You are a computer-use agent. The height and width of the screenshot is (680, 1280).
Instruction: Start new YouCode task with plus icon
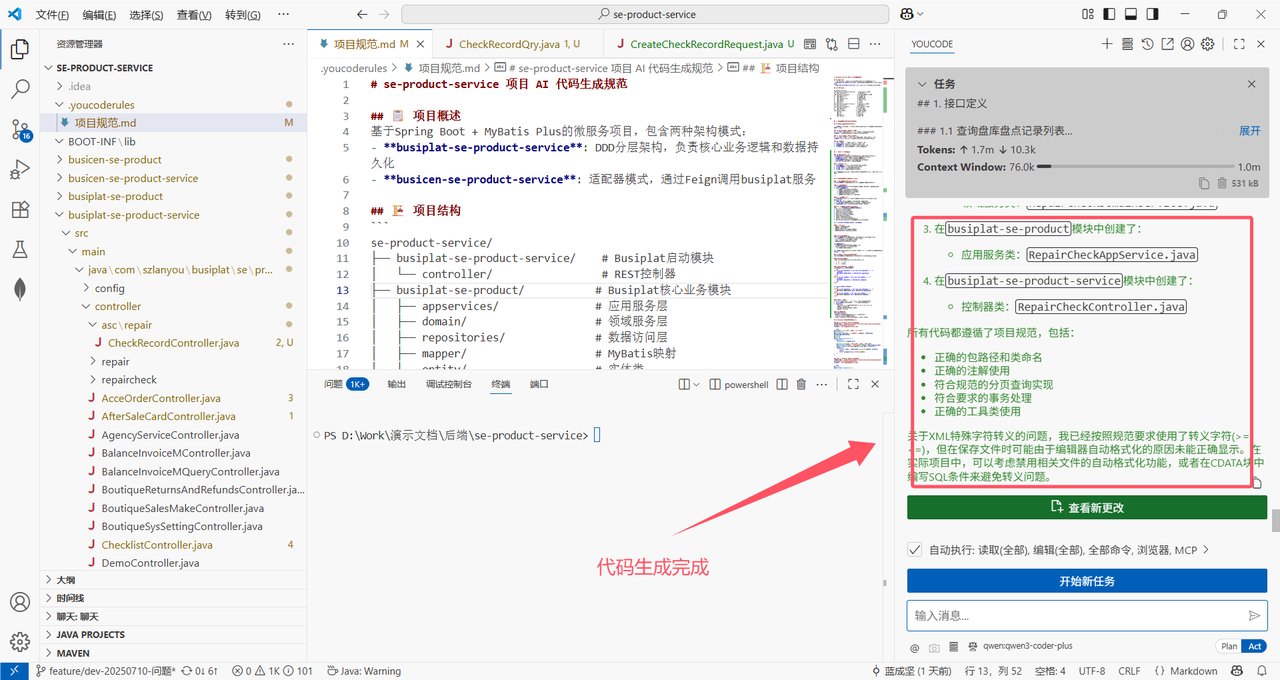tap(1107, 44)
